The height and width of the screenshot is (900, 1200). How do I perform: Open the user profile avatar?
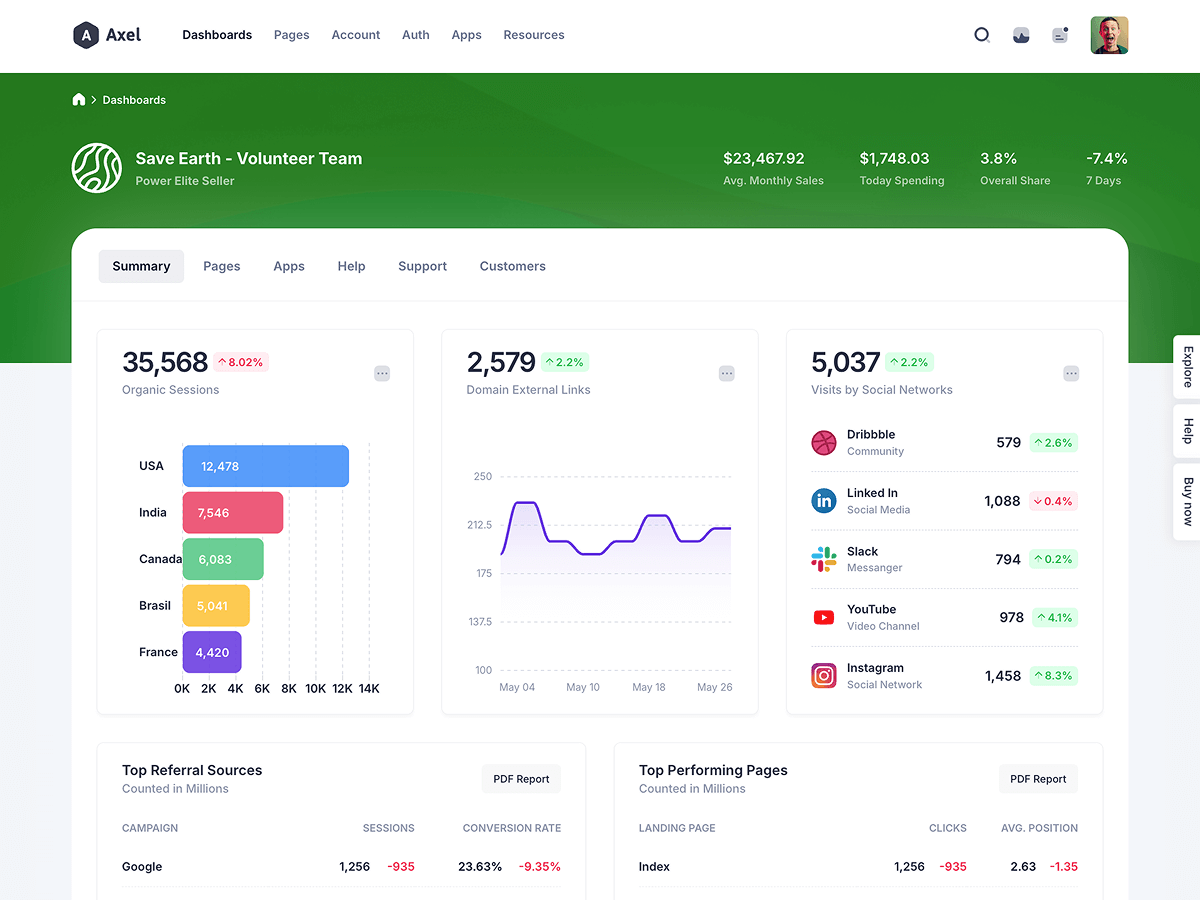point(1109,35)
